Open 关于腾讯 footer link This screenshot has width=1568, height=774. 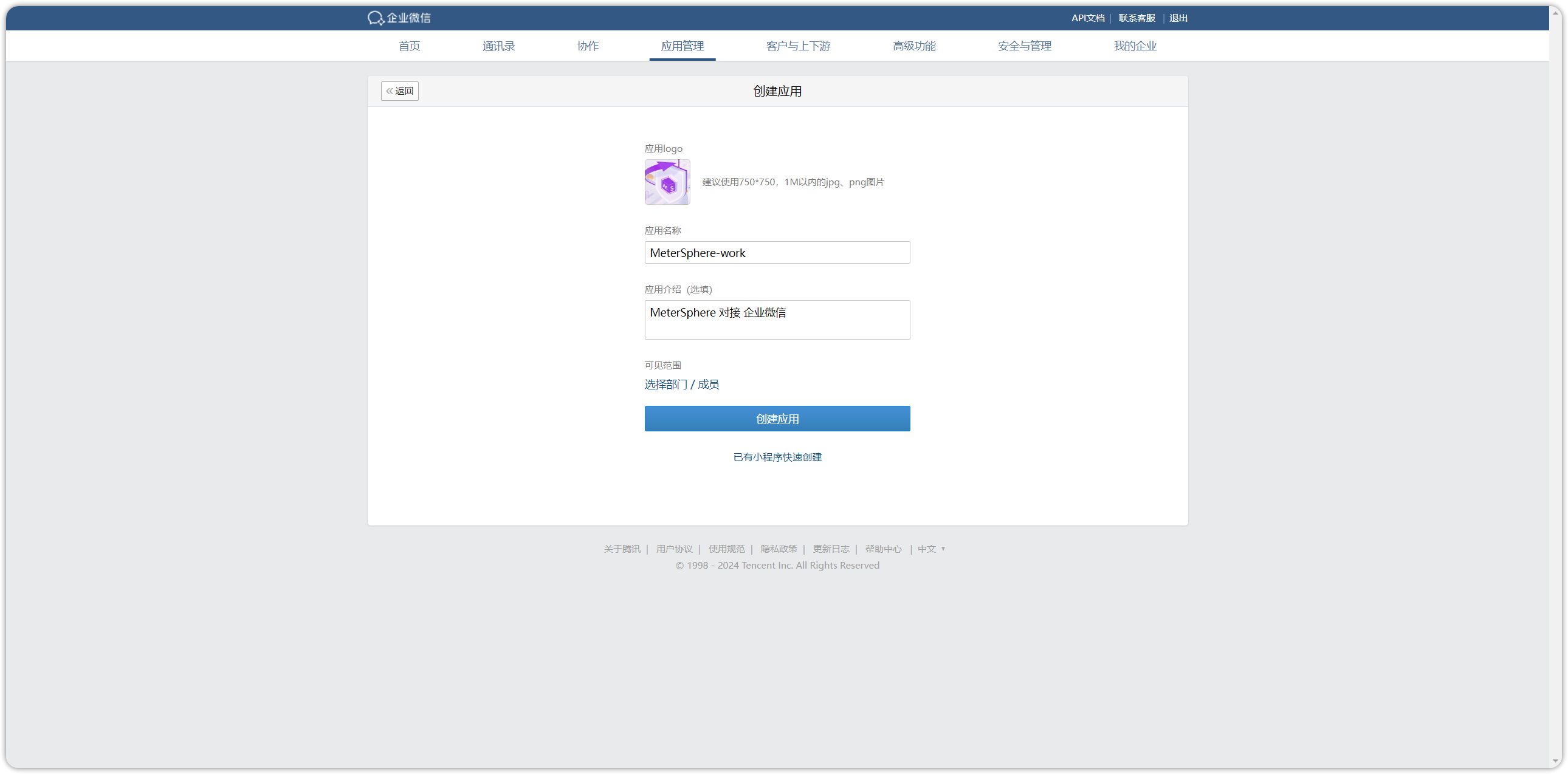(x=622, y=549)
